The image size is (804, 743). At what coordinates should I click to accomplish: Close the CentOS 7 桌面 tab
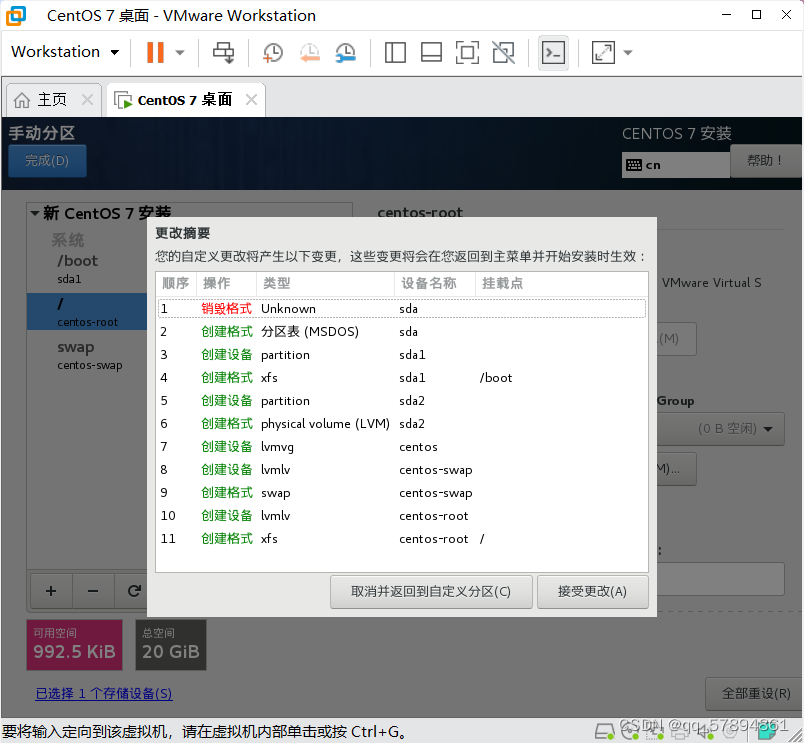pos(251,99)
